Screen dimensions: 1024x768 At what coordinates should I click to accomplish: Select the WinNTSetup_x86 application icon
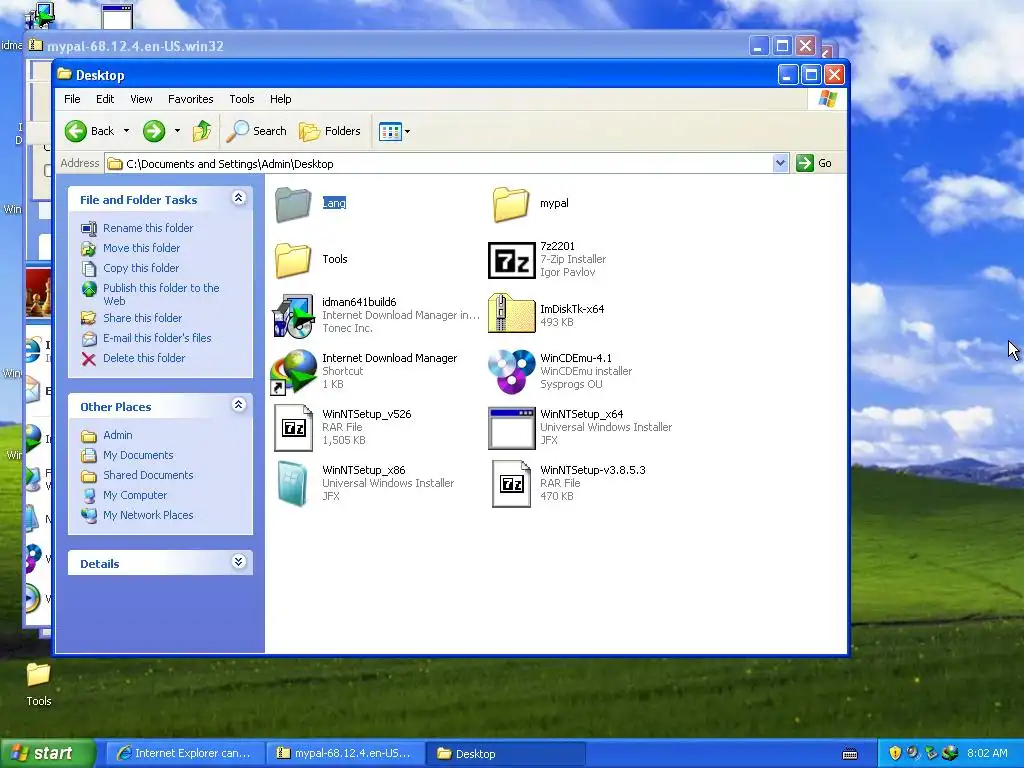[293, 484]
